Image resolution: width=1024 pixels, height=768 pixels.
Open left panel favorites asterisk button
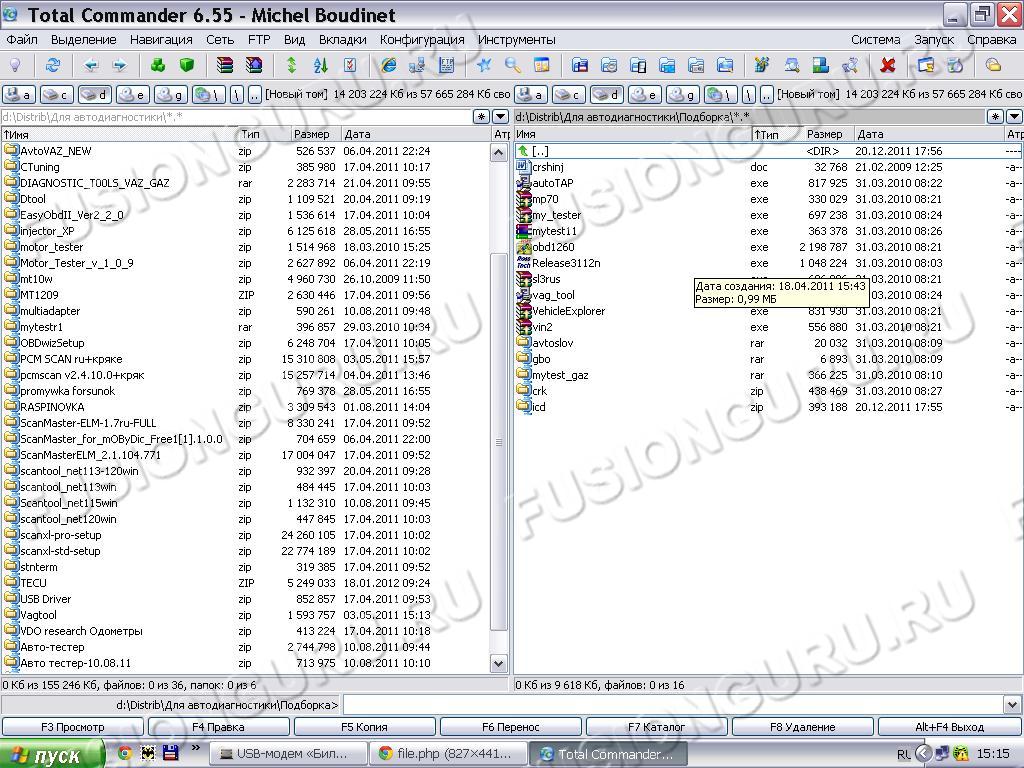point(481,117)
